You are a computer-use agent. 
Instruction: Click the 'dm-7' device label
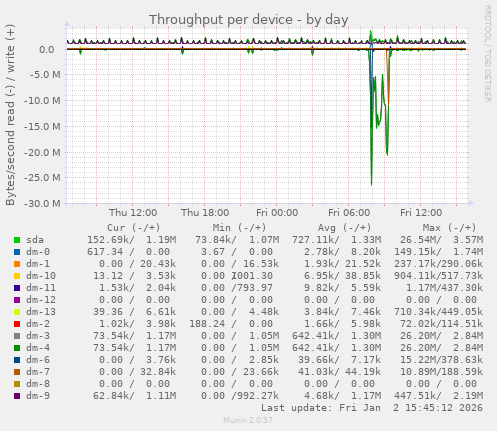pyautogui.click(x=38, y=372)
